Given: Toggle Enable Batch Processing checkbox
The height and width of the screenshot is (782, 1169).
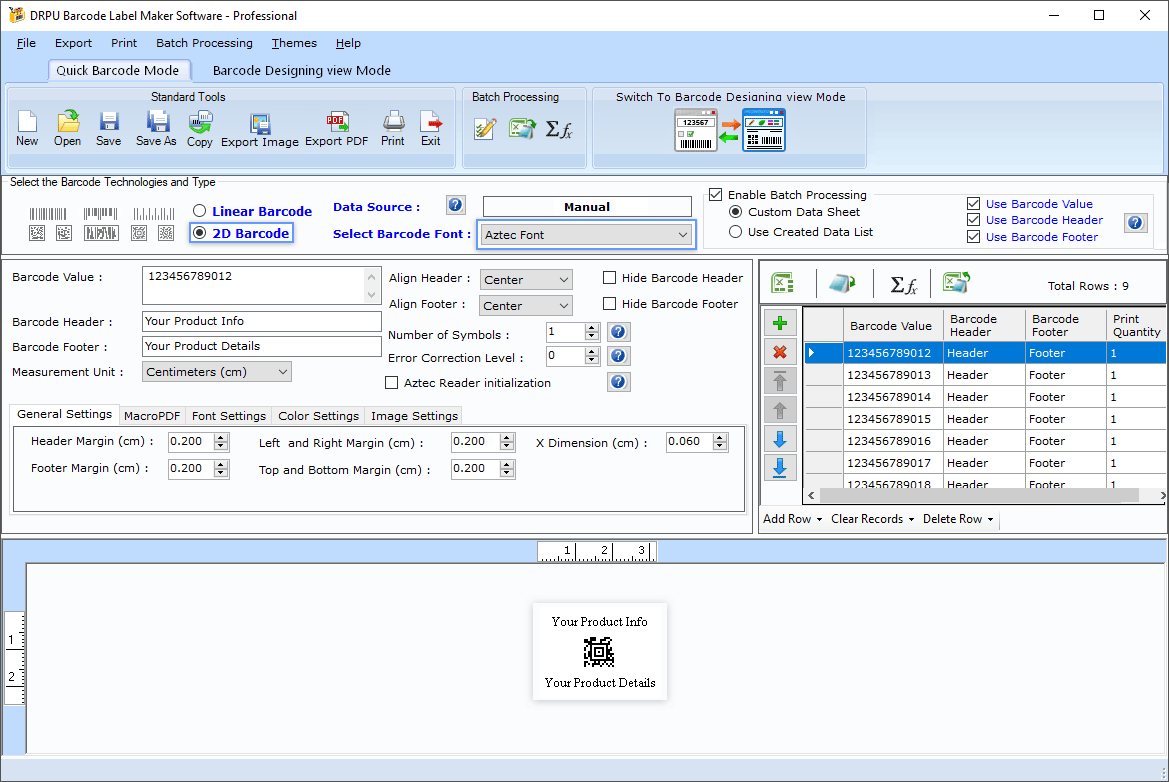Looking at the screenshot, I should coord(716,195).
